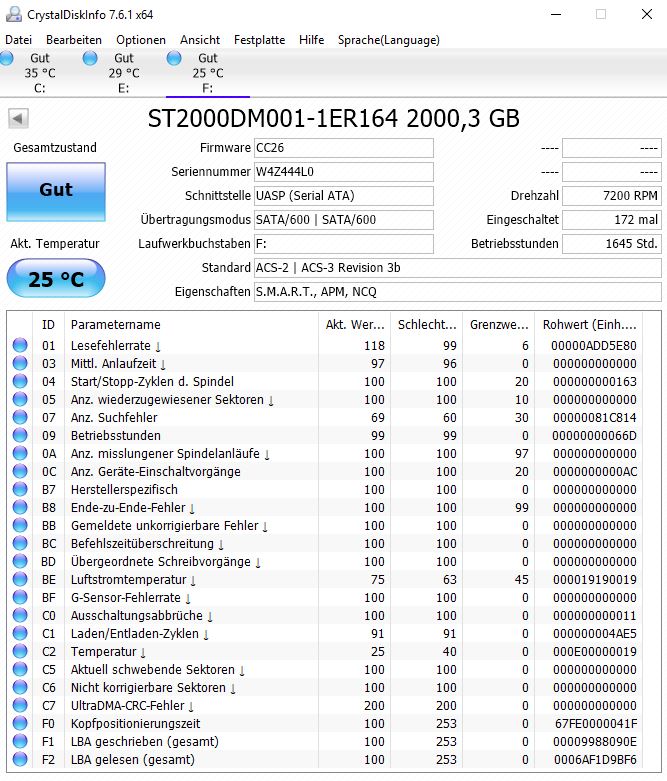
Task: Click the ID column header
Action: (49, 325)
